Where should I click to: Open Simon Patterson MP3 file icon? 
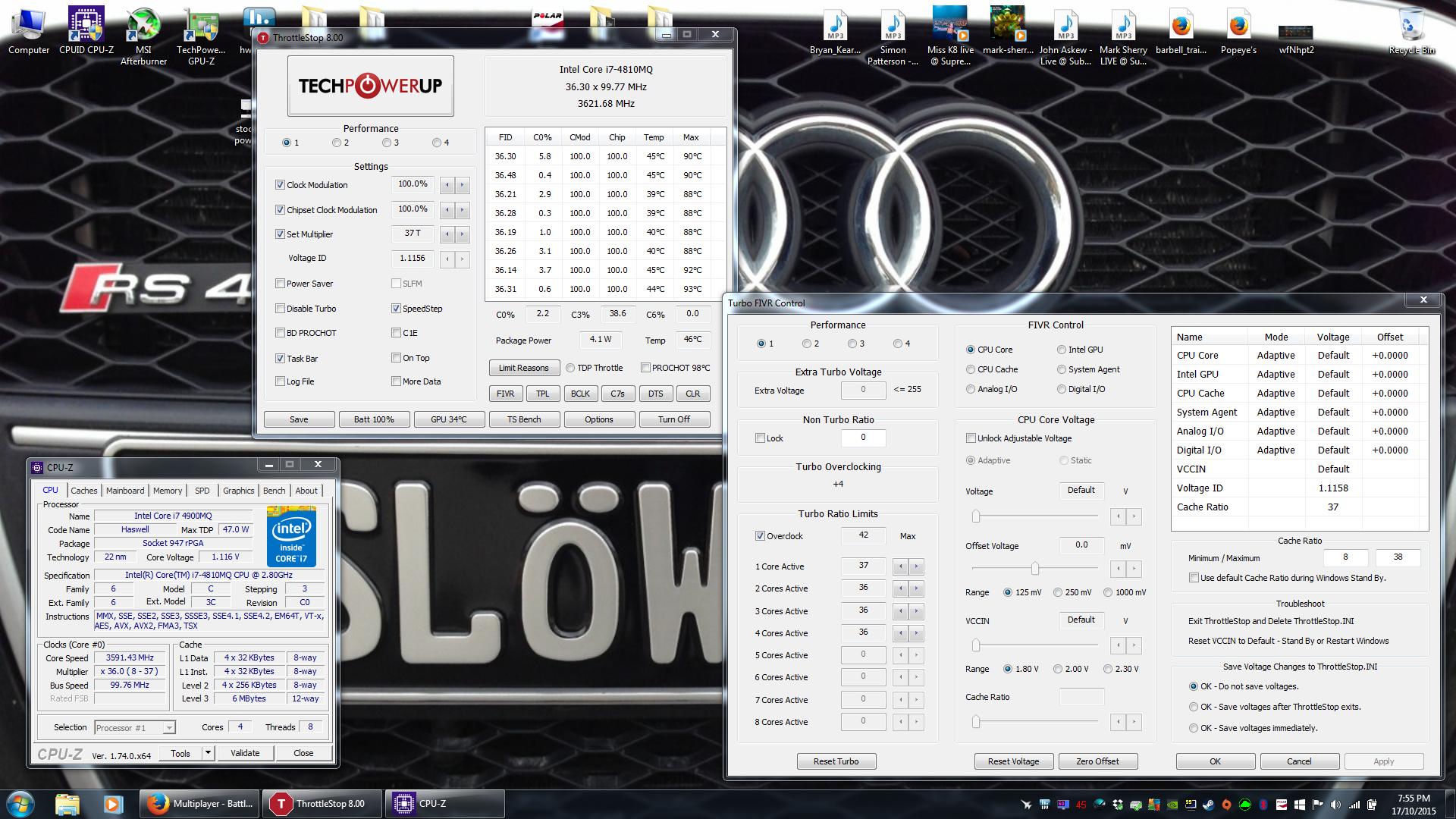(893, 36)
